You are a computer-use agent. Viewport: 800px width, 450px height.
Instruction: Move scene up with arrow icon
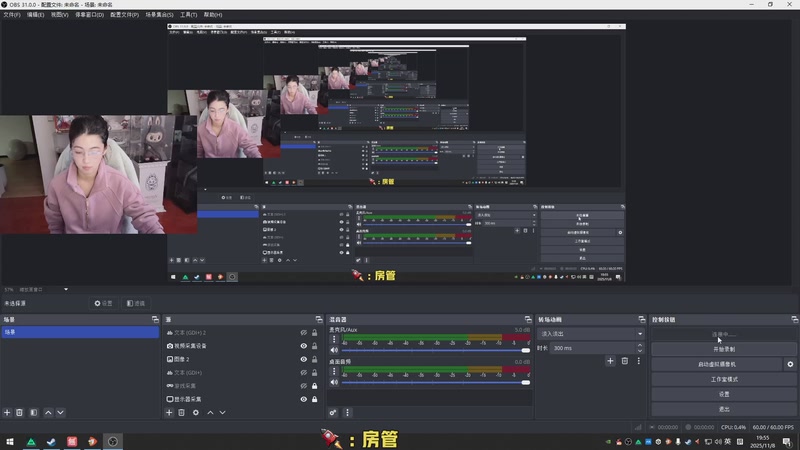coord(48,412)
